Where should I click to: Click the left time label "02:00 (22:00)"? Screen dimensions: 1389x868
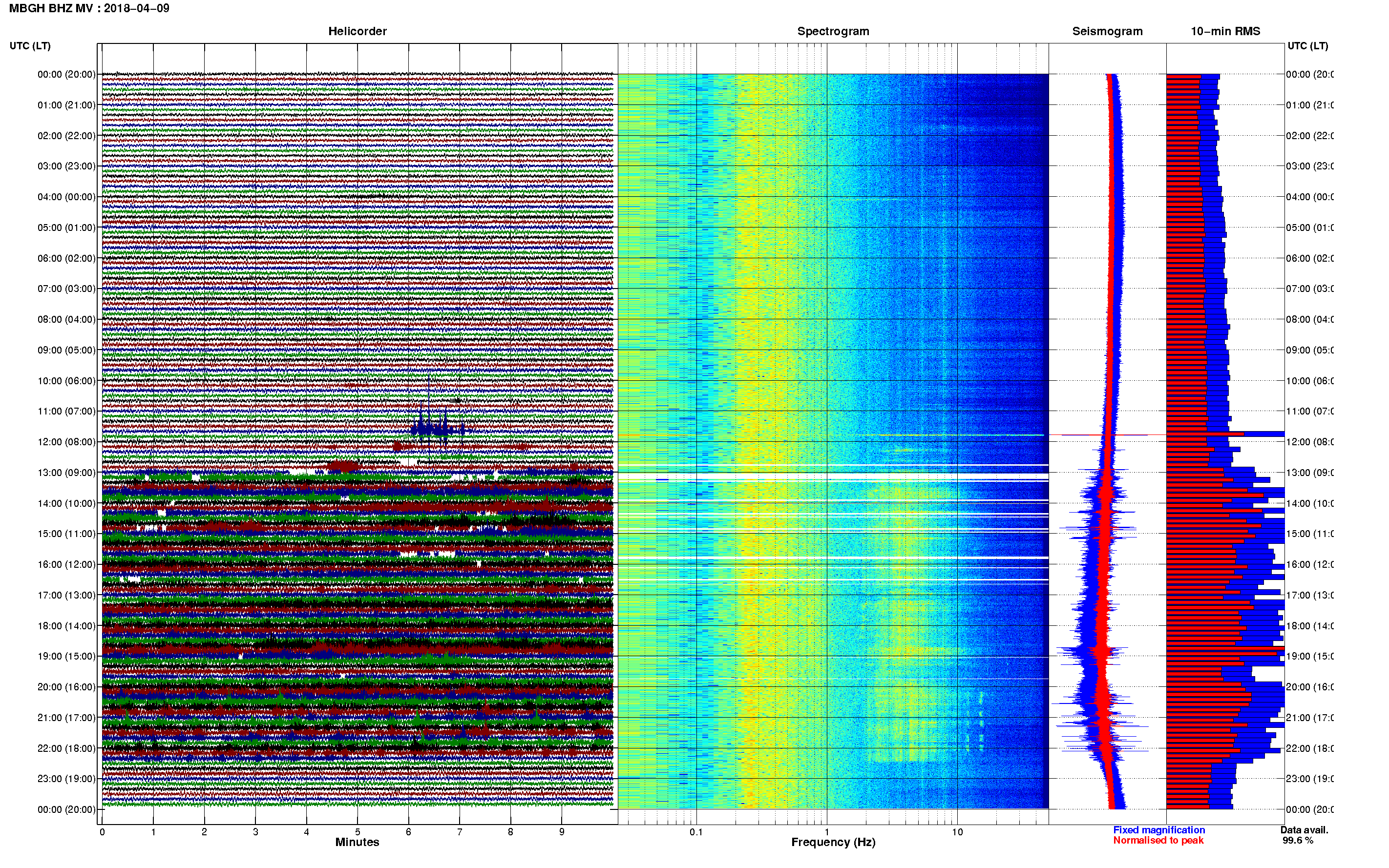point(66,136)
